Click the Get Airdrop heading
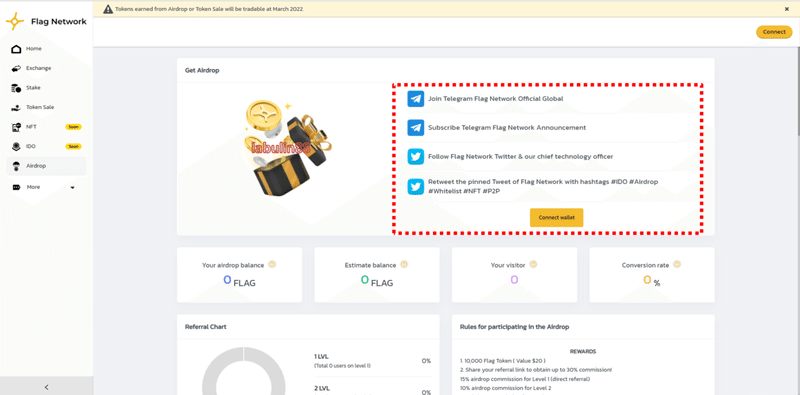The height and width of the screenshot is (395, 800). pos(202,70)
